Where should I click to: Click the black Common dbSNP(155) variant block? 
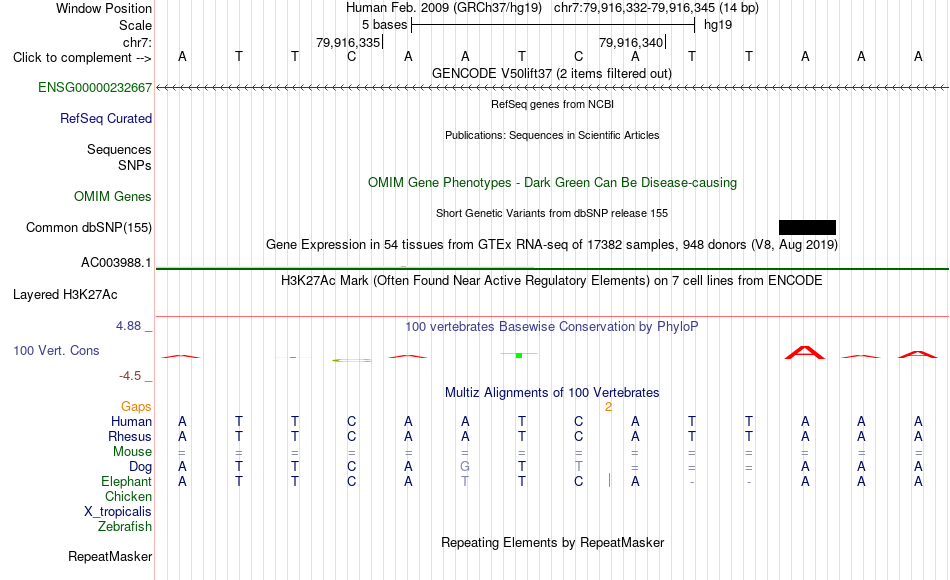807,227
